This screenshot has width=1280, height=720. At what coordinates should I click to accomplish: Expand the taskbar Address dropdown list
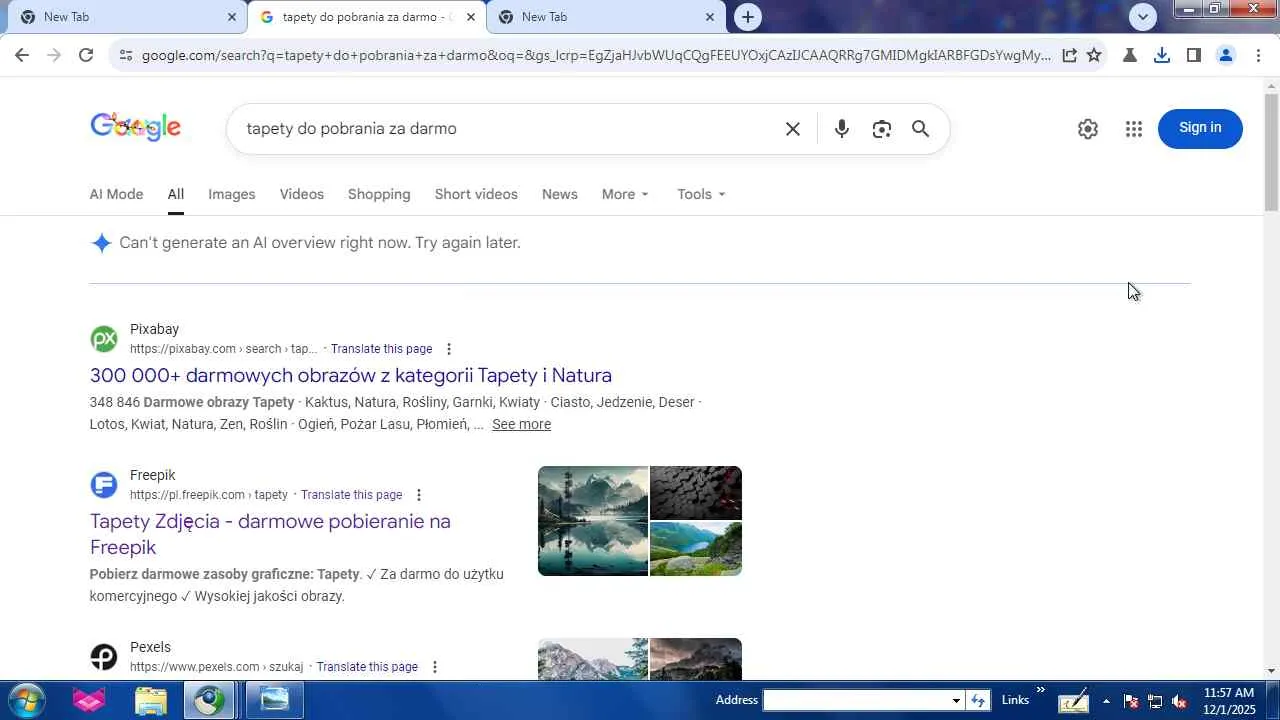pyautogui.click(x=956, y=700)
